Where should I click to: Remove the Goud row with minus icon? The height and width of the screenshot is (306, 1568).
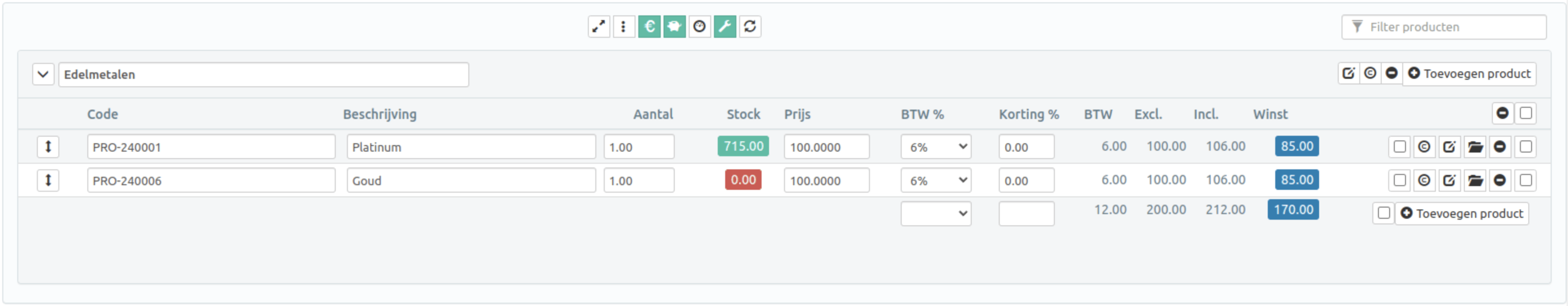(x=1500, y=180)
